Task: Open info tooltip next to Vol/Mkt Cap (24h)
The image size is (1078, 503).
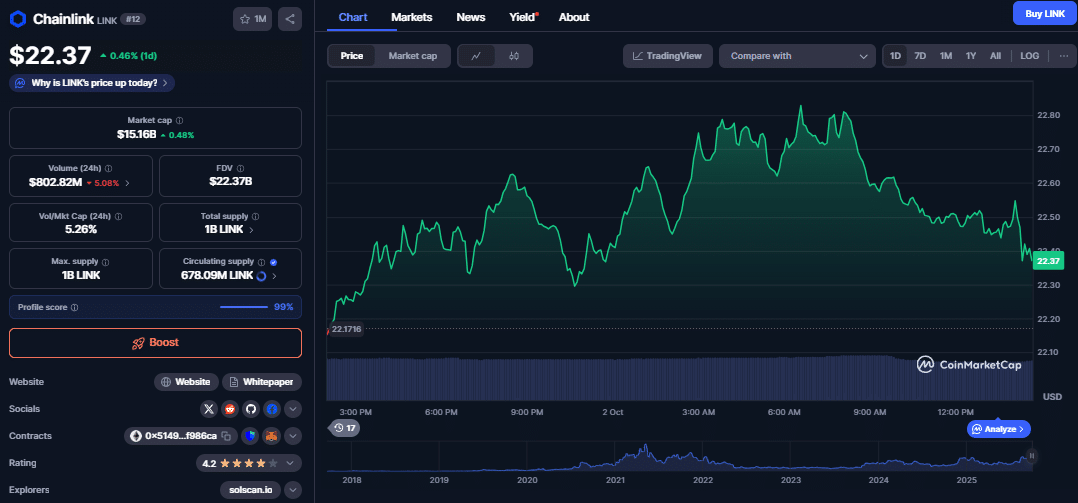Action: pyautogui.click(x=118, y=216)
